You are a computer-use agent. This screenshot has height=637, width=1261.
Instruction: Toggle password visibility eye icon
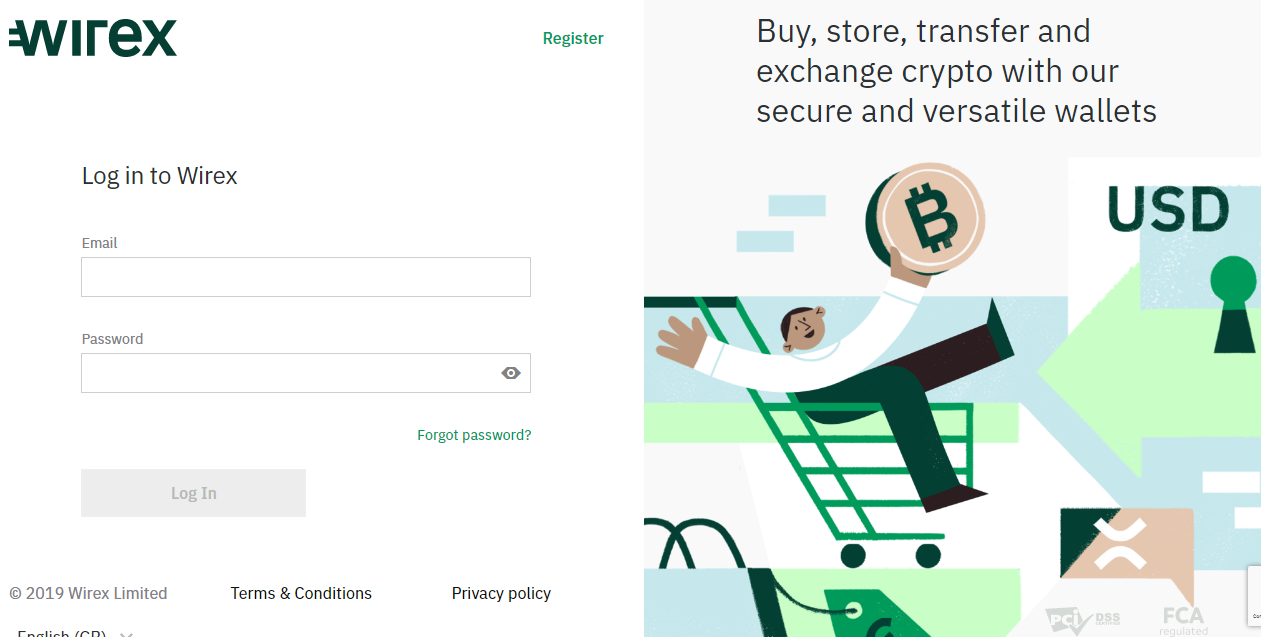point(511,373)
